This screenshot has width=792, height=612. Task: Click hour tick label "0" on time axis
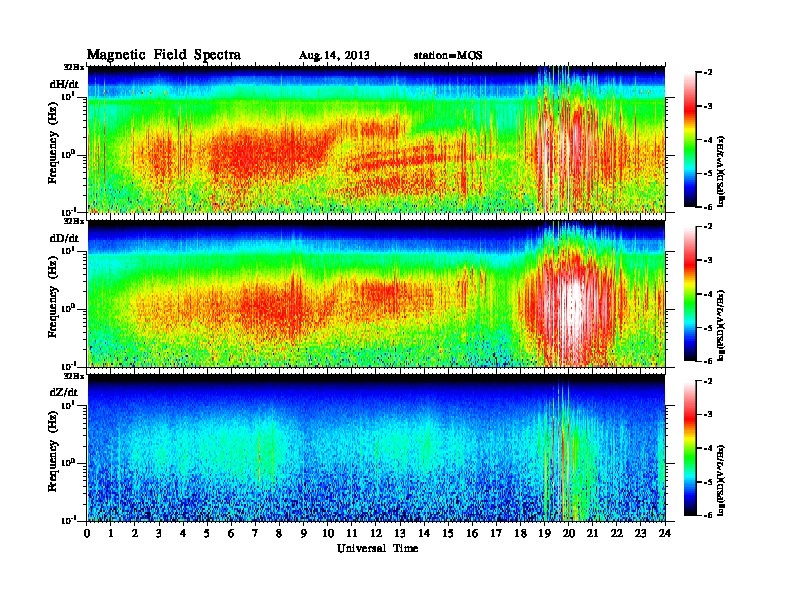[88, 534]
